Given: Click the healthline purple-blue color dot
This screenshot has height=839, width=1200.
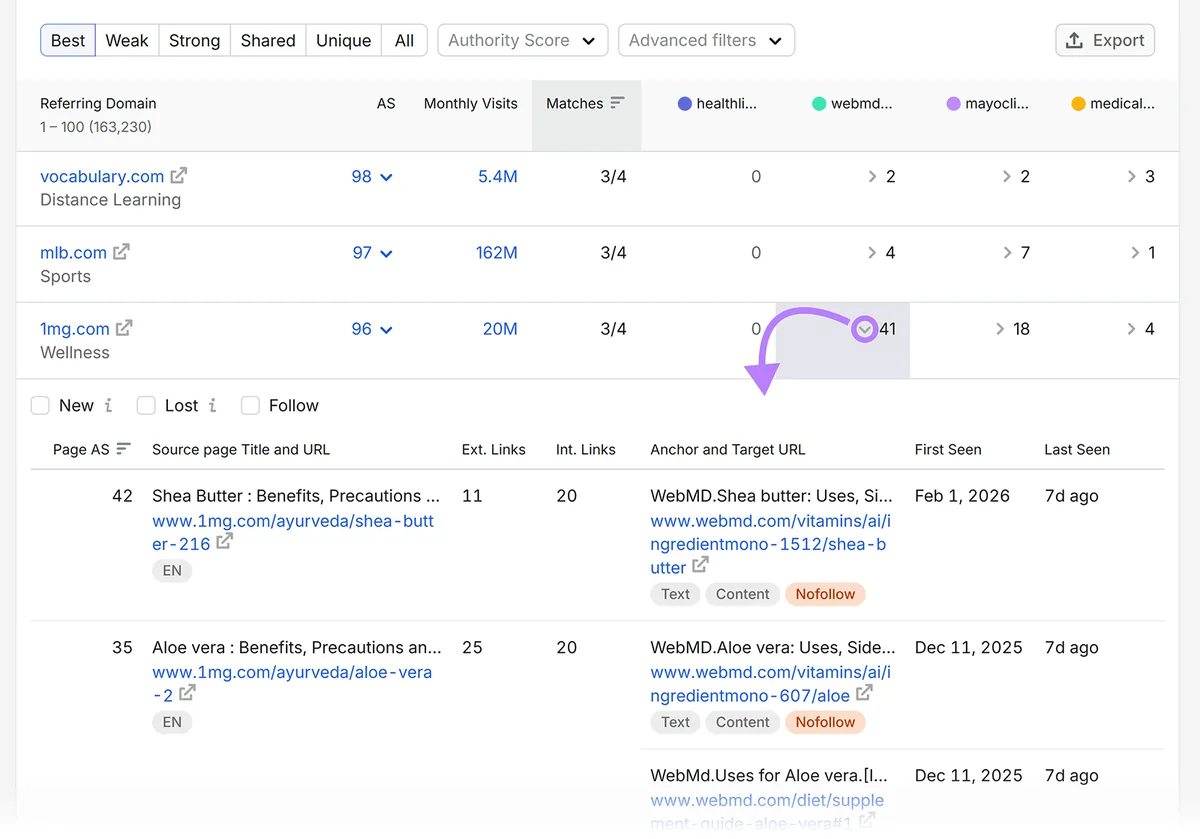Looking at the screenshot, I should [x=685, y=103].
